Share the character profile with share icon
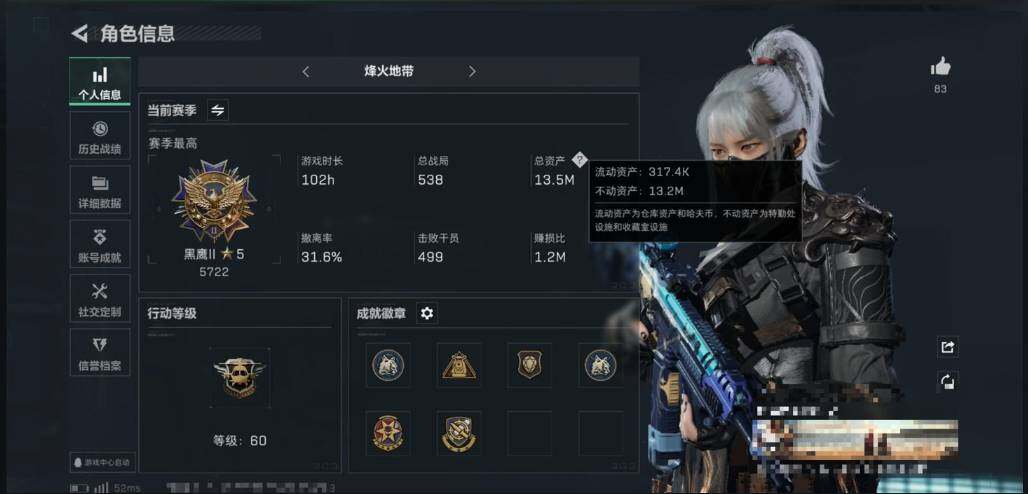The image size is (1028, 494). tap(947, 347)
